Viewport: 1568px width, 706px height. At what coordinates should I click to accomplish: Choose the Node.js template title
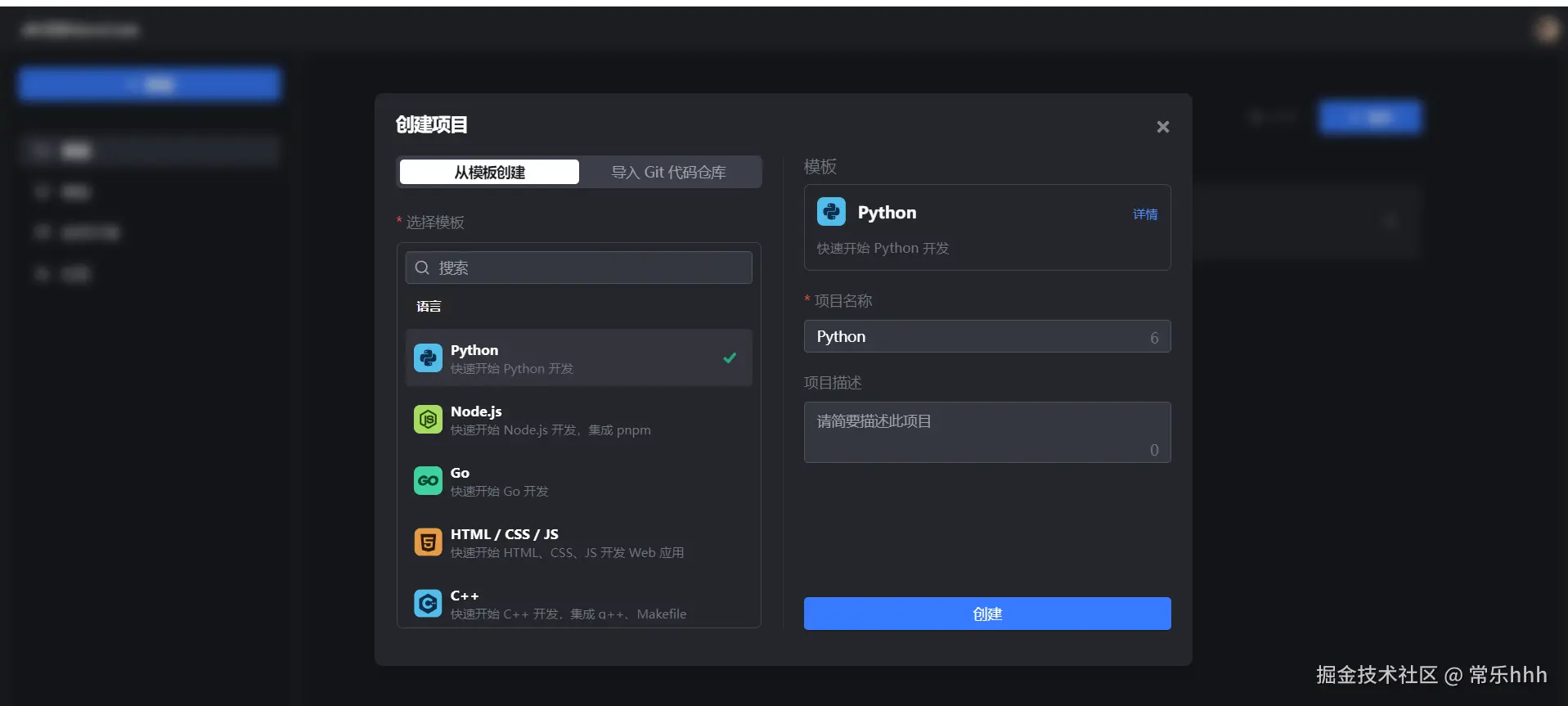coord(476,411)
